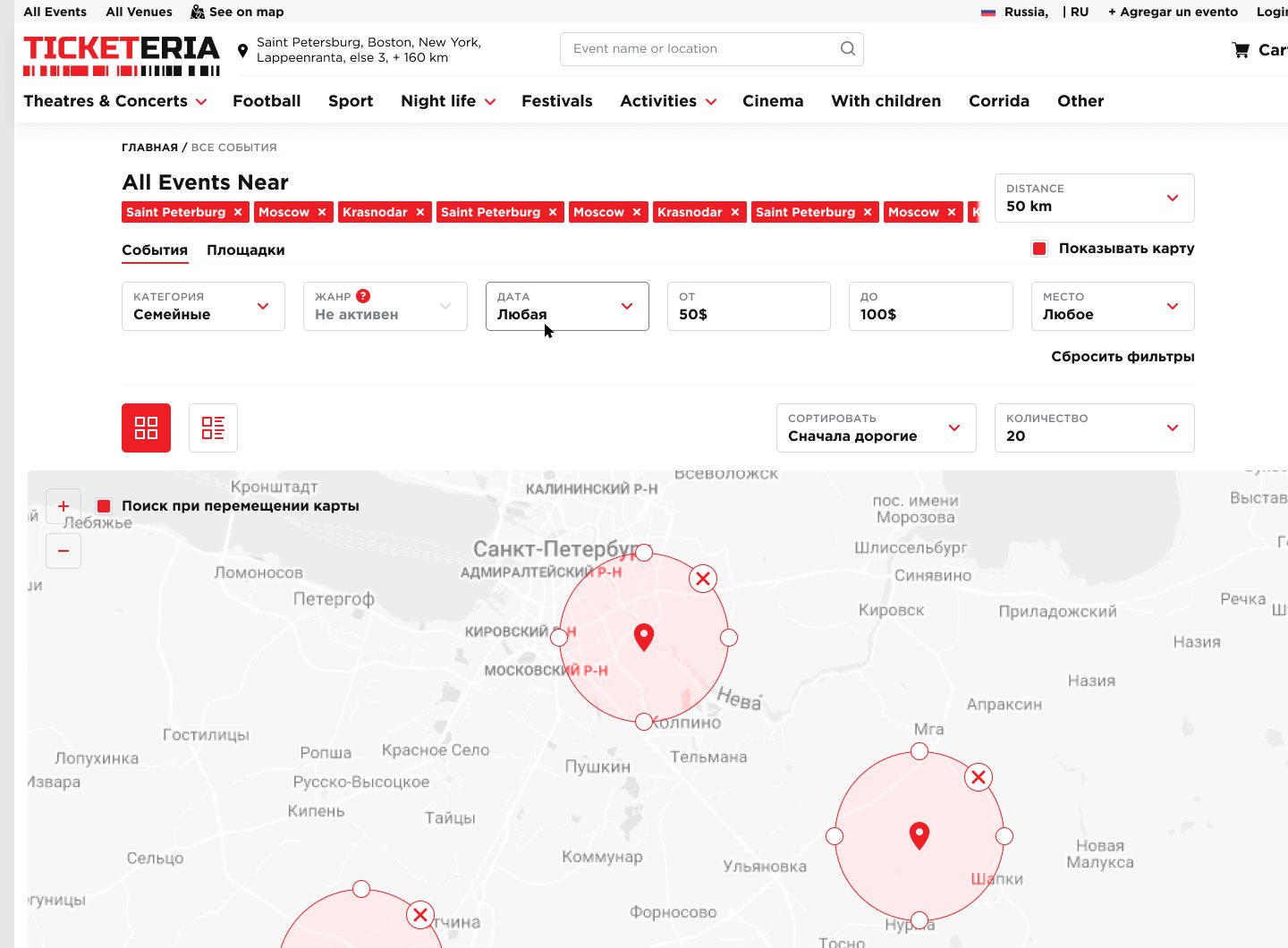Click the All Venues link
The height and width of the screenshot is (948, 1288).
tap(139, 12)
